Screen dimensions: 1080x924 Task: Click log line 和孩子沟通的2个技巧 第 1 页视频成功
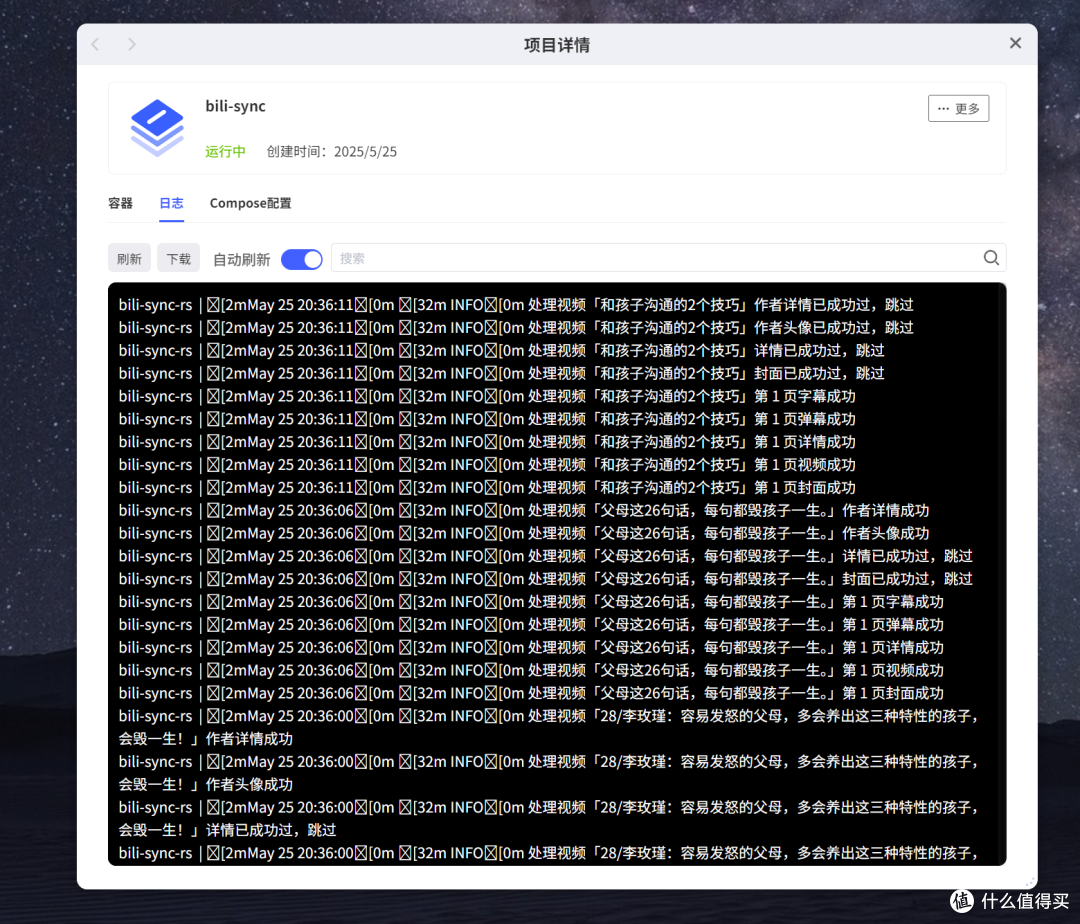[487, 465]
